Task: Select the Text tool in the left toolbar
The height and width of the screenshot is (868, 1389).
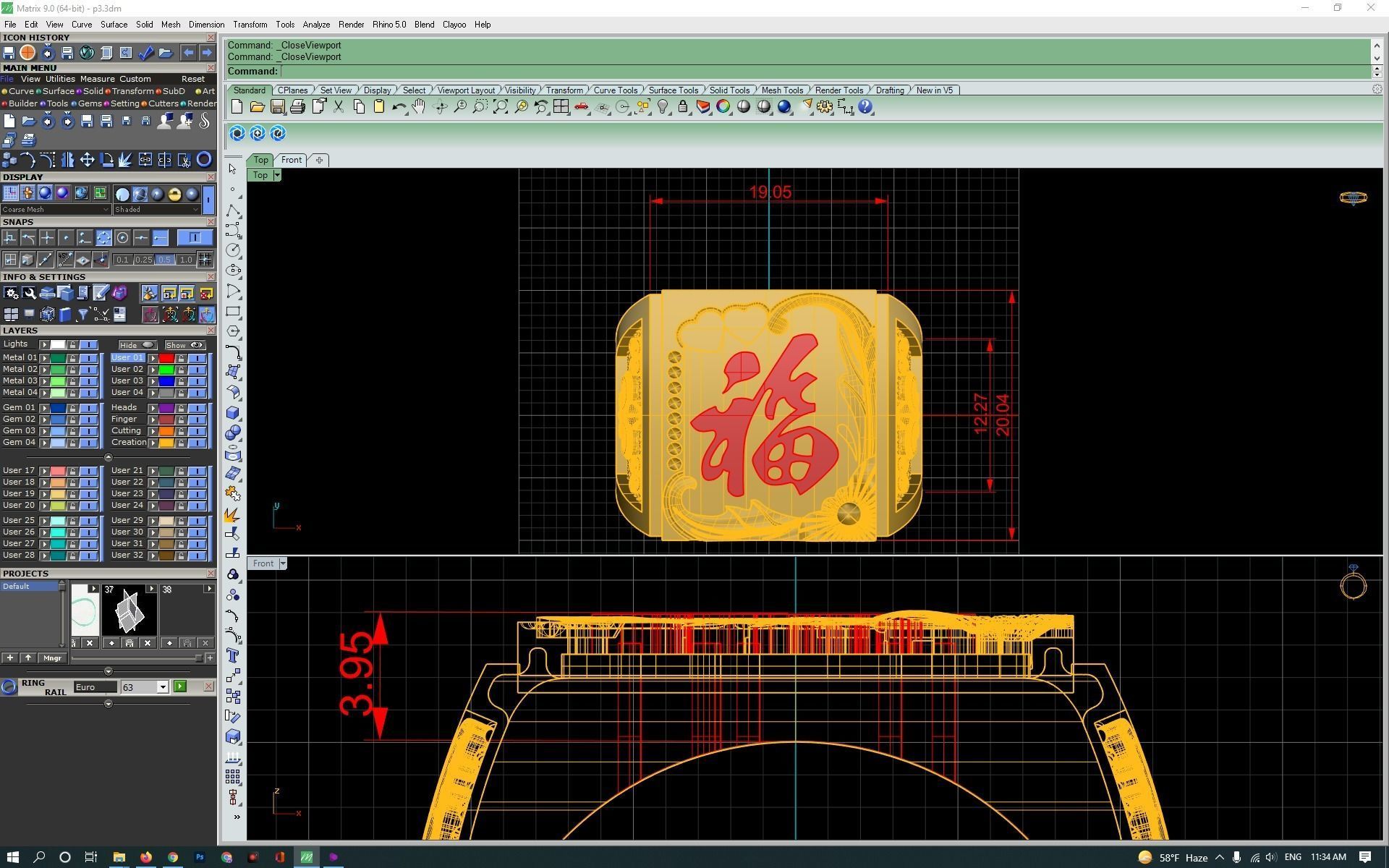Action: coord(233,656)
